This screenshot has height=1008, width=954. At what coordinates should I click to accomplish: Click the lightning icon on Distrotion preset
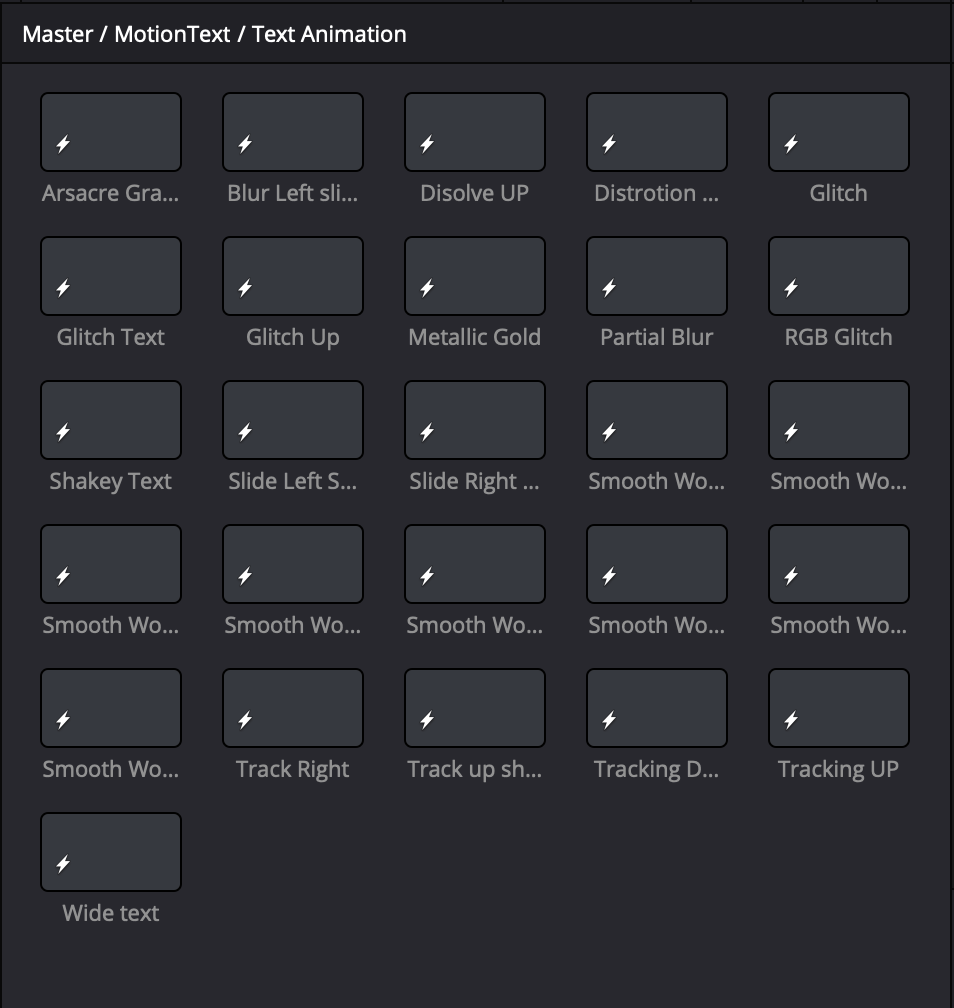click(609, 144)
